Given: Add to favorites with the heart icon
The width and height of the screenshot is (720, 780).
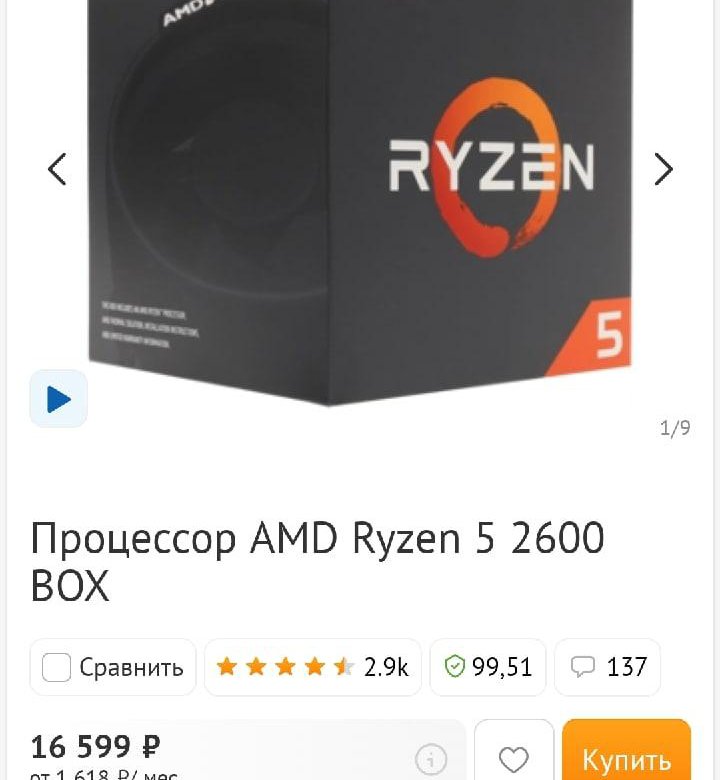Looking at the screenshot, I should click(x=514, y=759).
